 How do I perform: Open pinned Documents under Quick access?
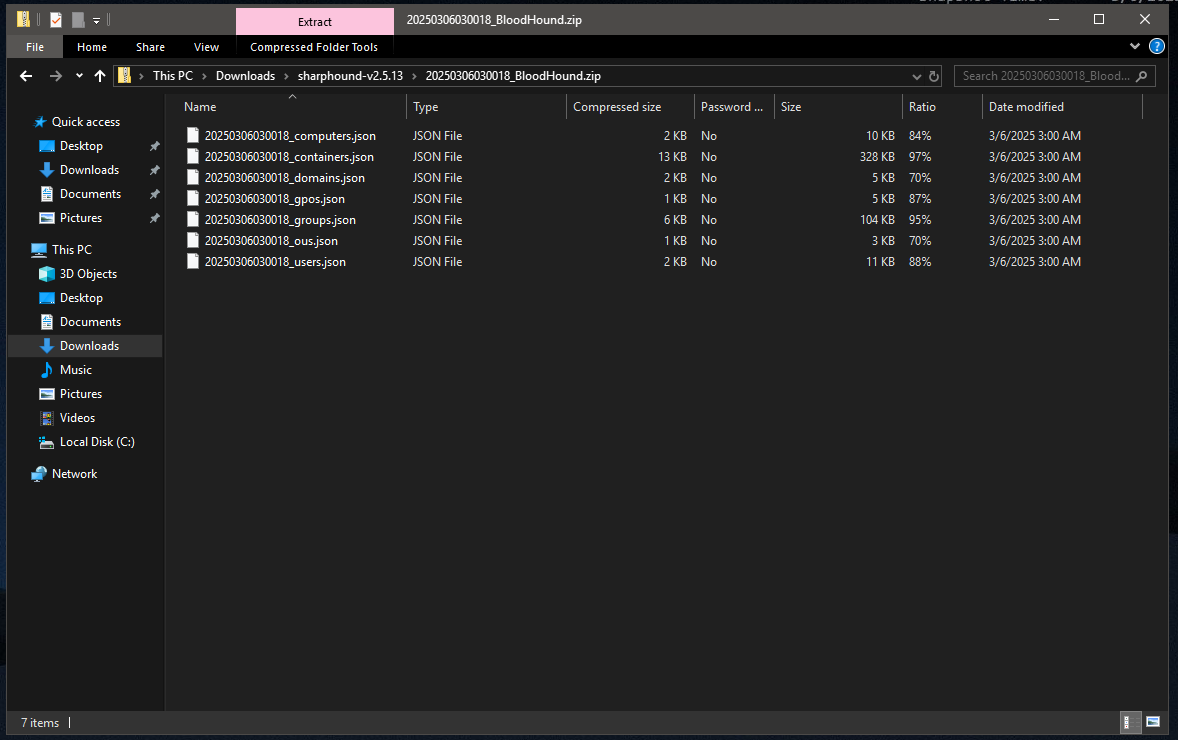pyautogui.click(x=90, y=194)
